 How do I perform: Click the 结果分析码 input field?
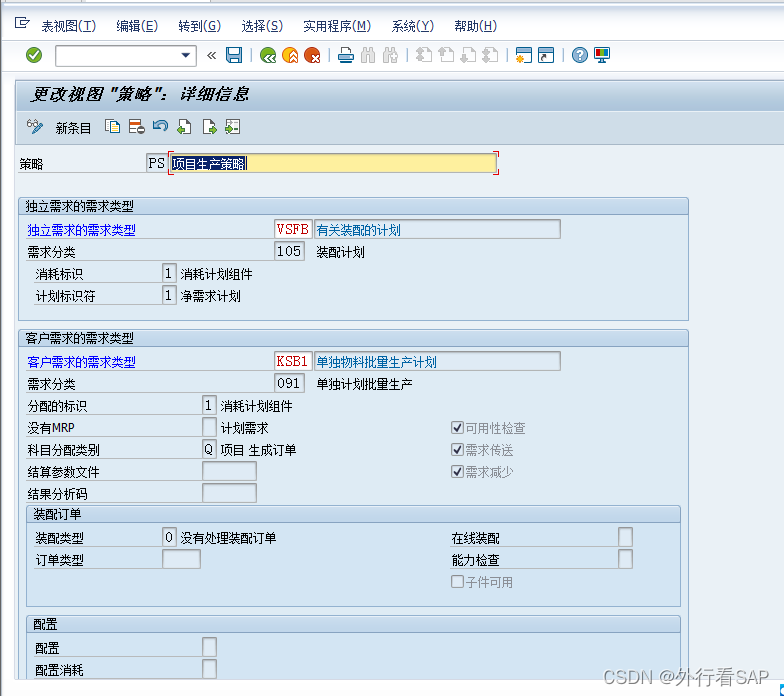point(230,493)
